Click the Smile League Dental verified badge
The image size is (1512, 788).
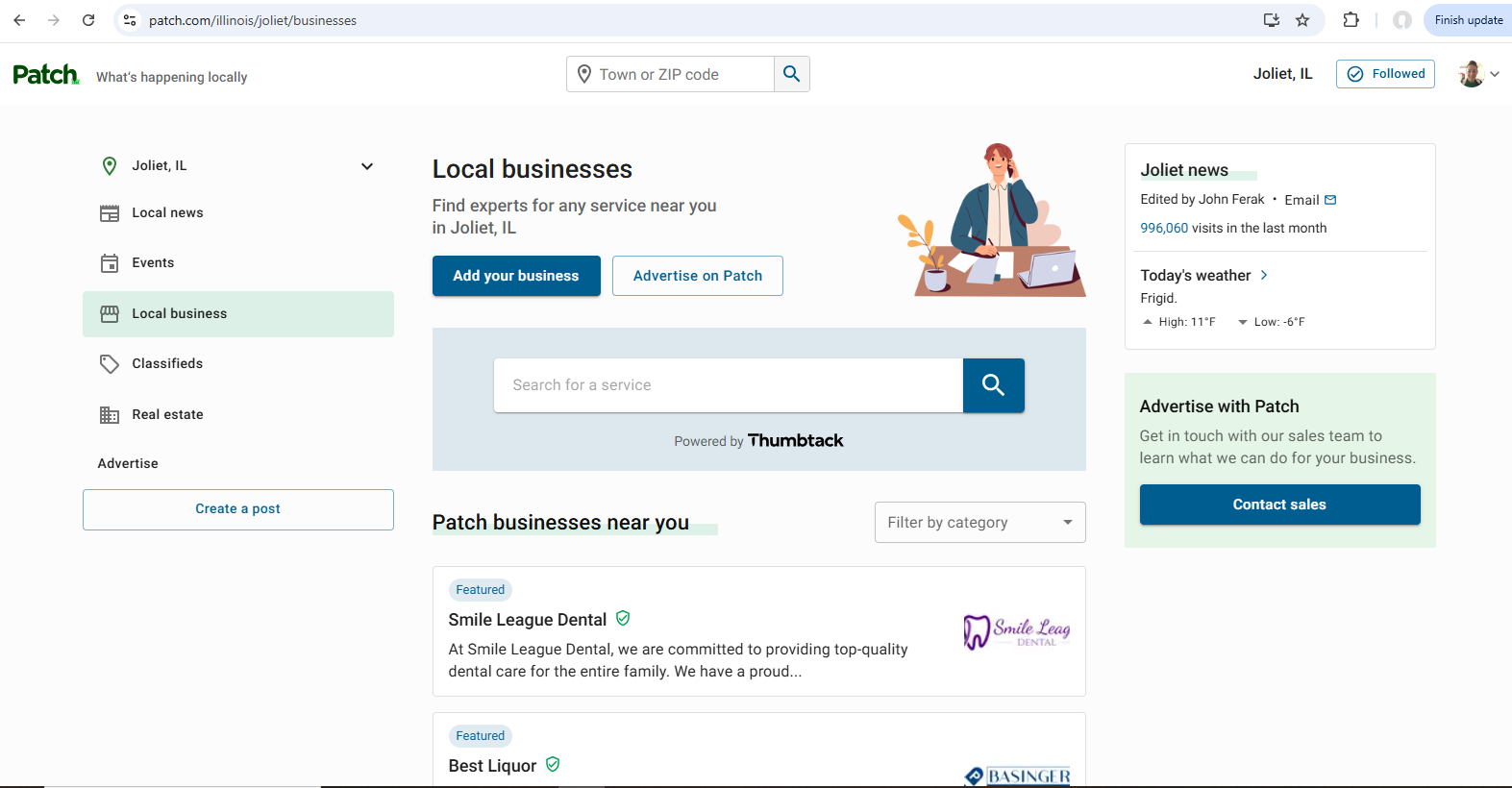(x=623, y=618)
